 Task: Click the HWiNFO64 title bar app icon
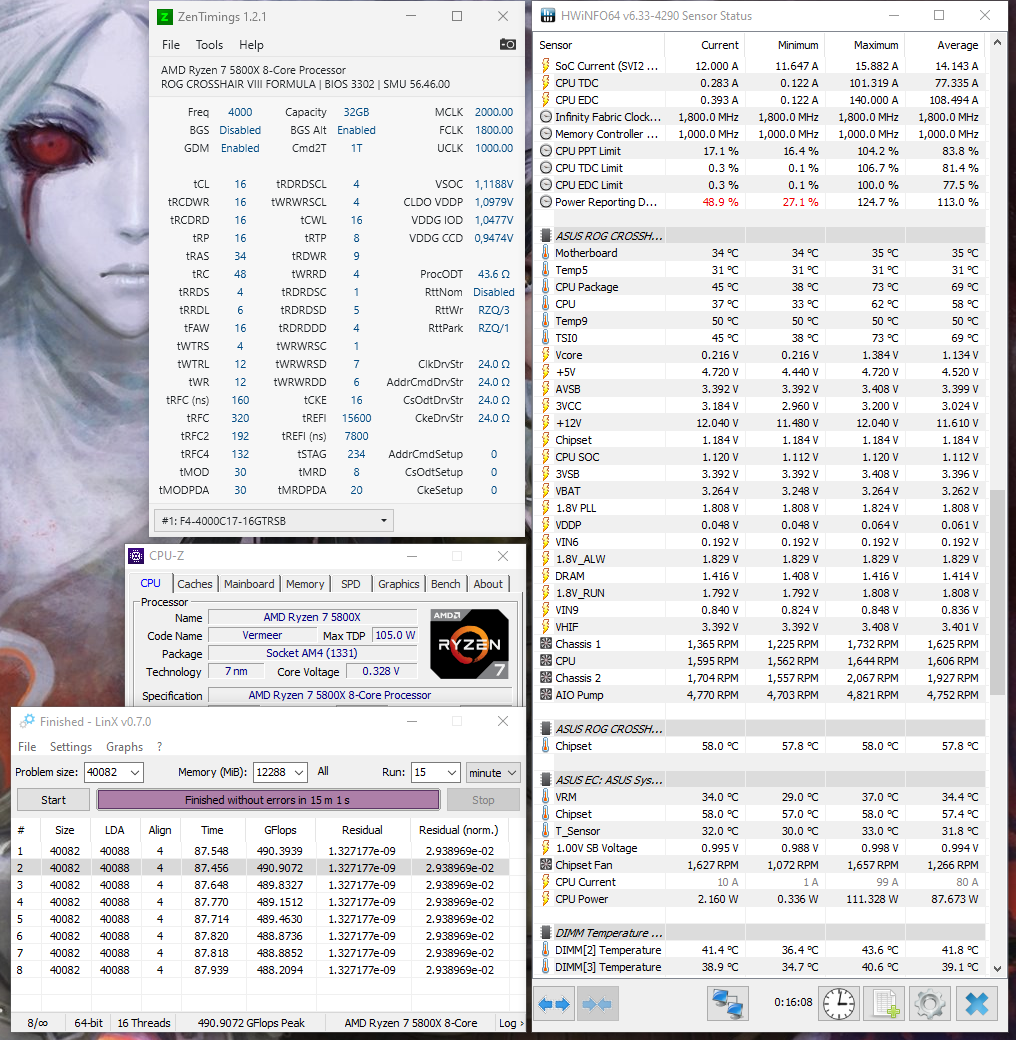548,16
